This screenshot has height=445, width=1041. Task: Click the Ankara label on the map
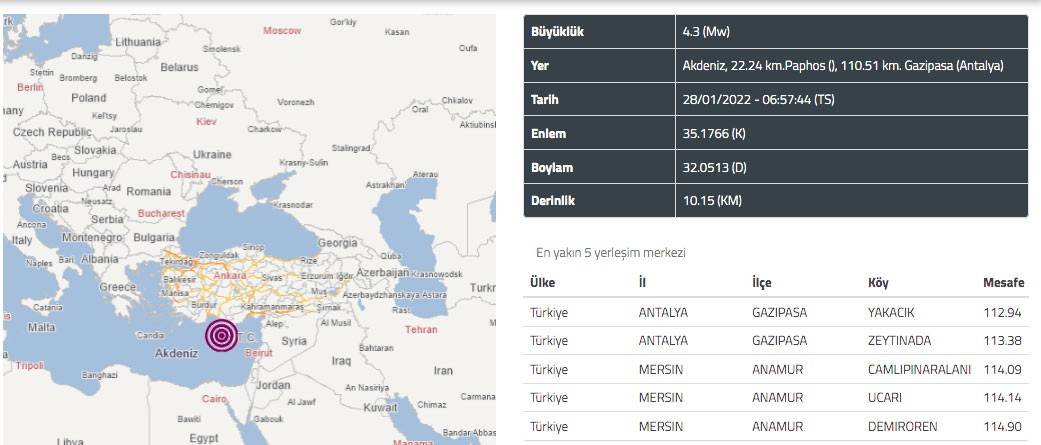229,275
